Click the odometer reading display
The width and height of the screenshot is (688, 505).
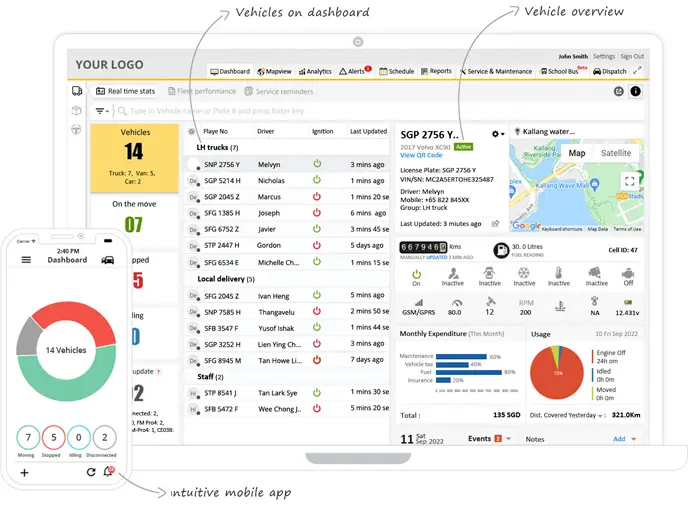tap(423, 247)
